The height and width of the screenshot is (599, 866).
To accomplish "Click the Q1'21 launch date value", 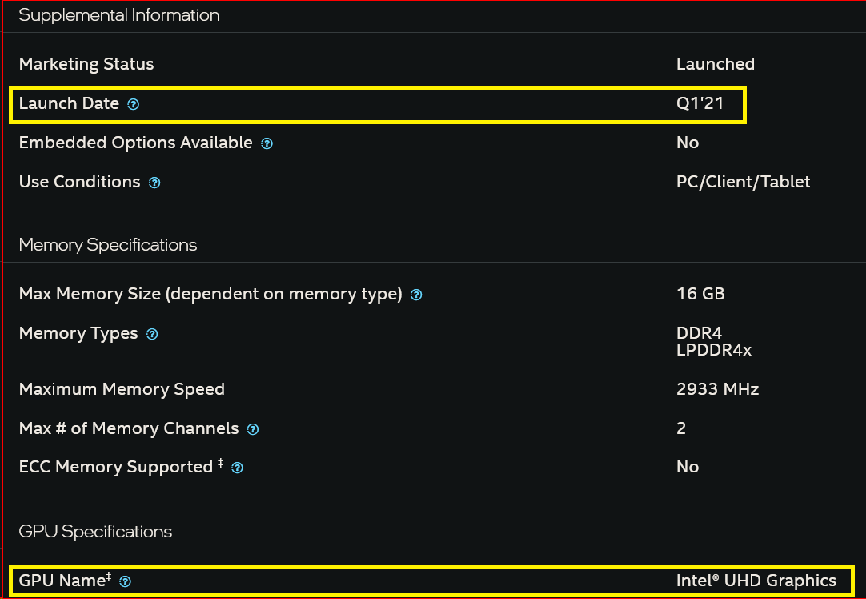I will (x=699, y=104).
